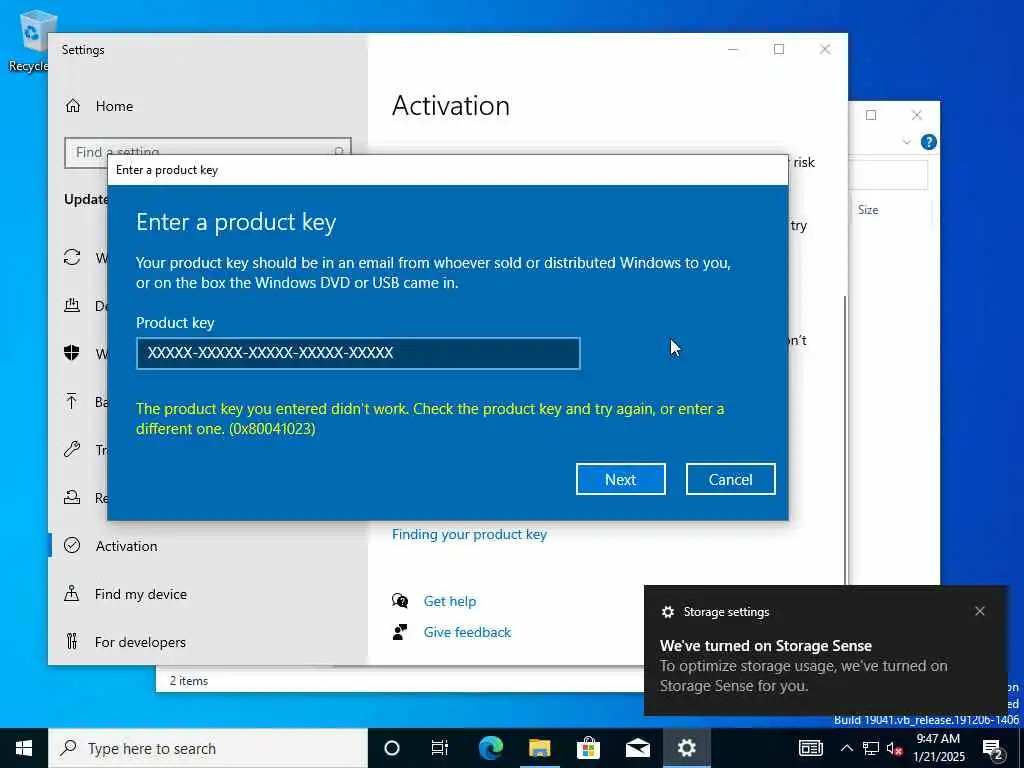Click the 2 items status bar text
Image resolution: width=1024 pixels, height=768 pixels.
tap(189, 680)
